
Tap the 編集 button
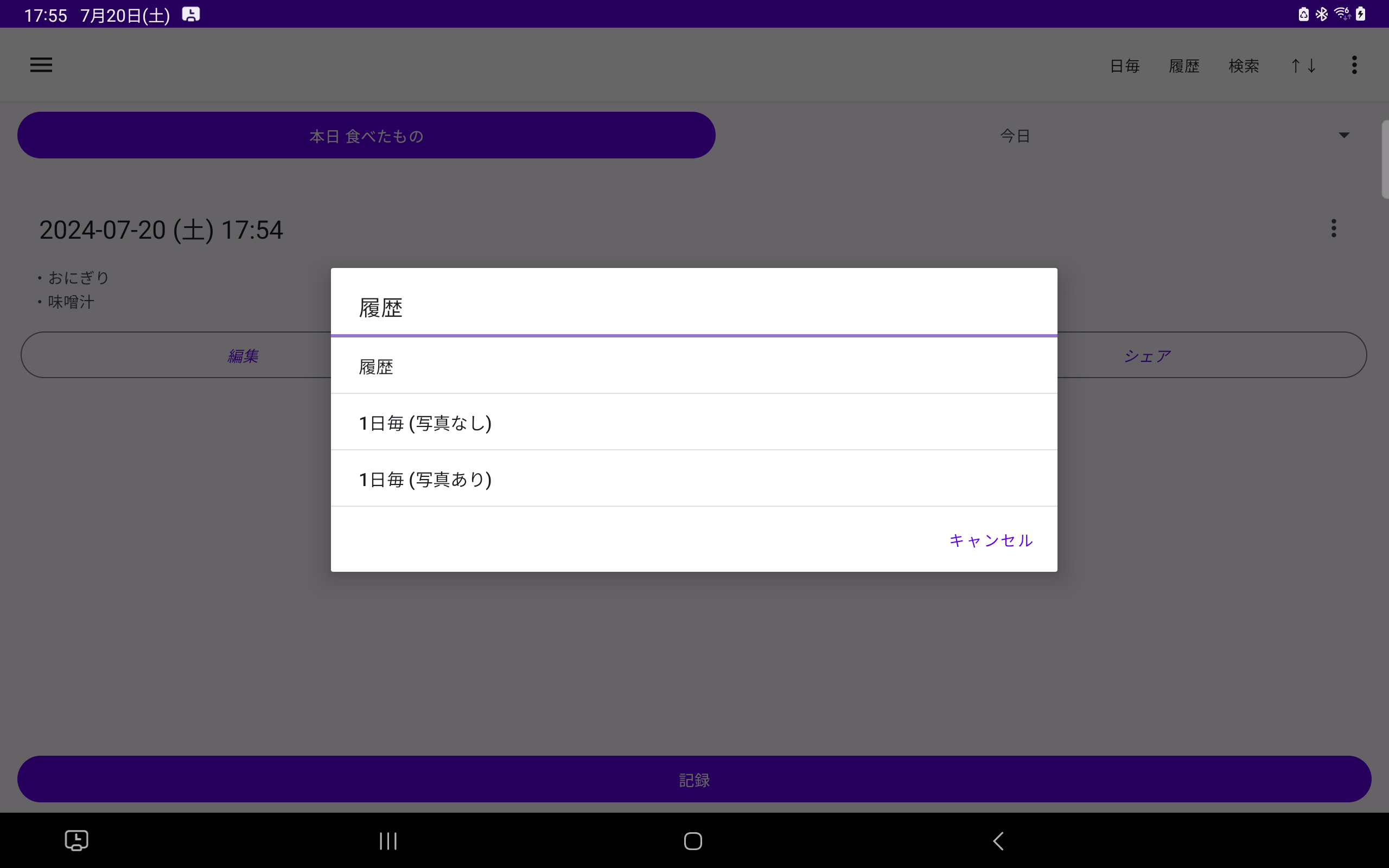[242, 355]
